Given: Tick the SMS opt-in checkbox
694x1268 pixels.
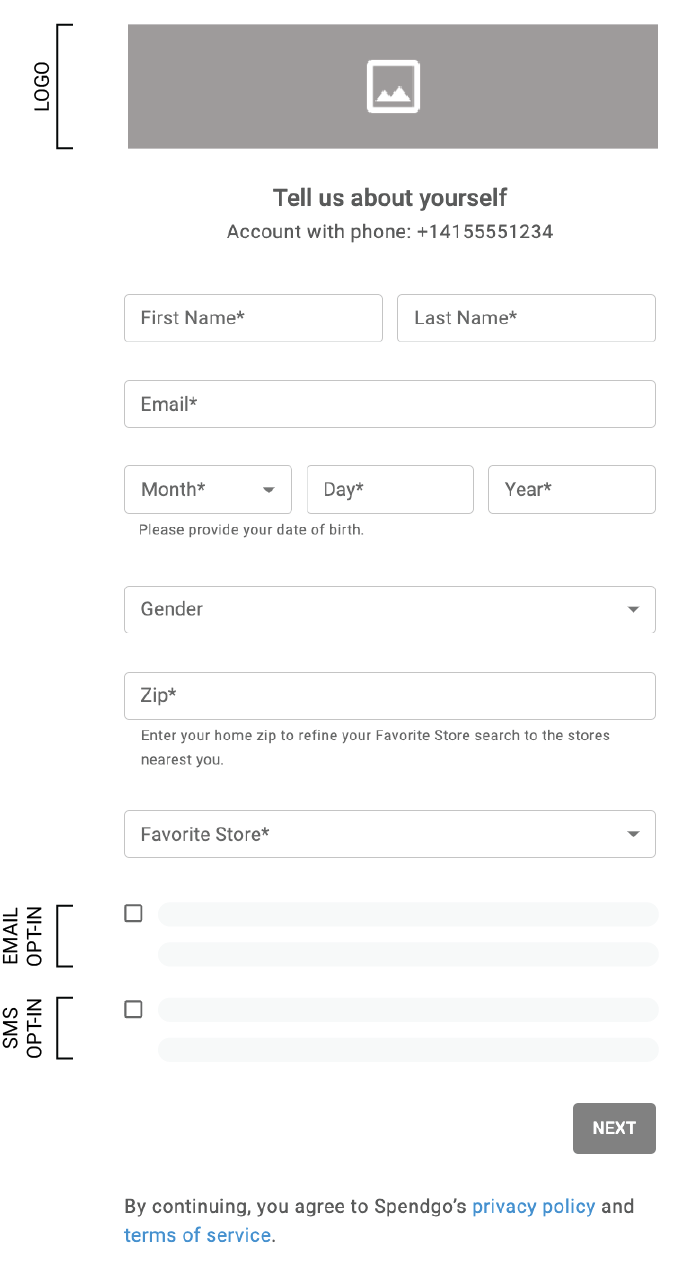Looking at the screenshot, I should coord(133,1009).
